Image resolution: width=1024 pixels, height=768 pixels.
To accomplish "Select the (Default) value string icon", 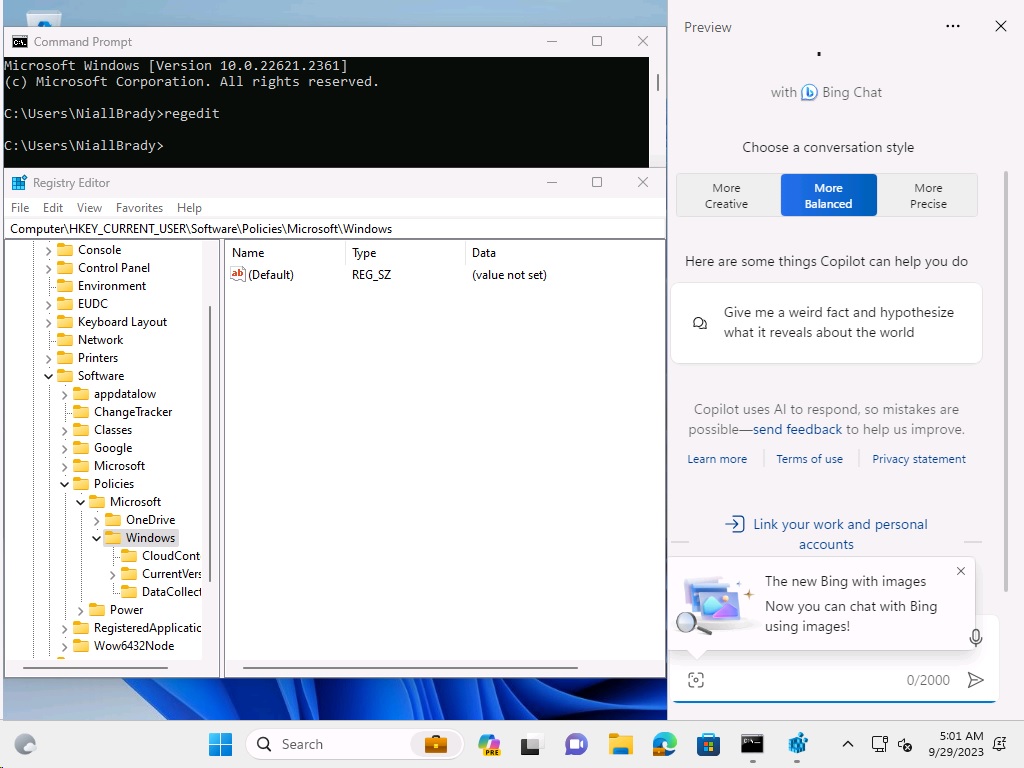I will [238, 274].
